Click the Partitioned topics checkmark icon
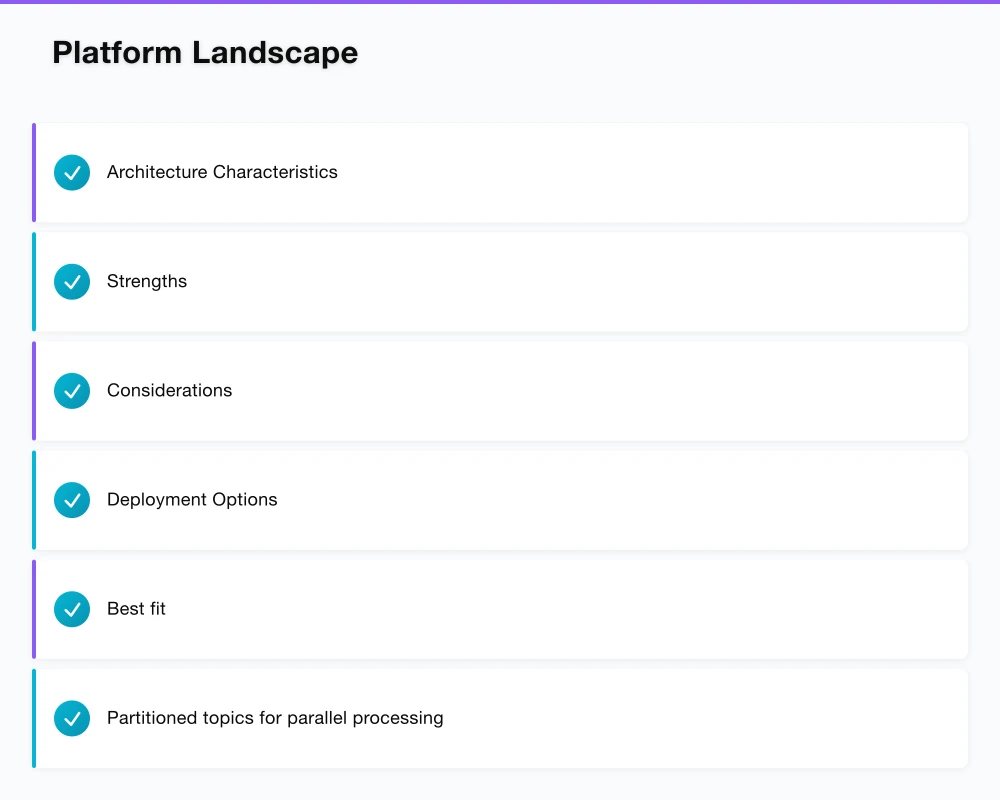Screen dimensions: 1000x800 point(71,717)
